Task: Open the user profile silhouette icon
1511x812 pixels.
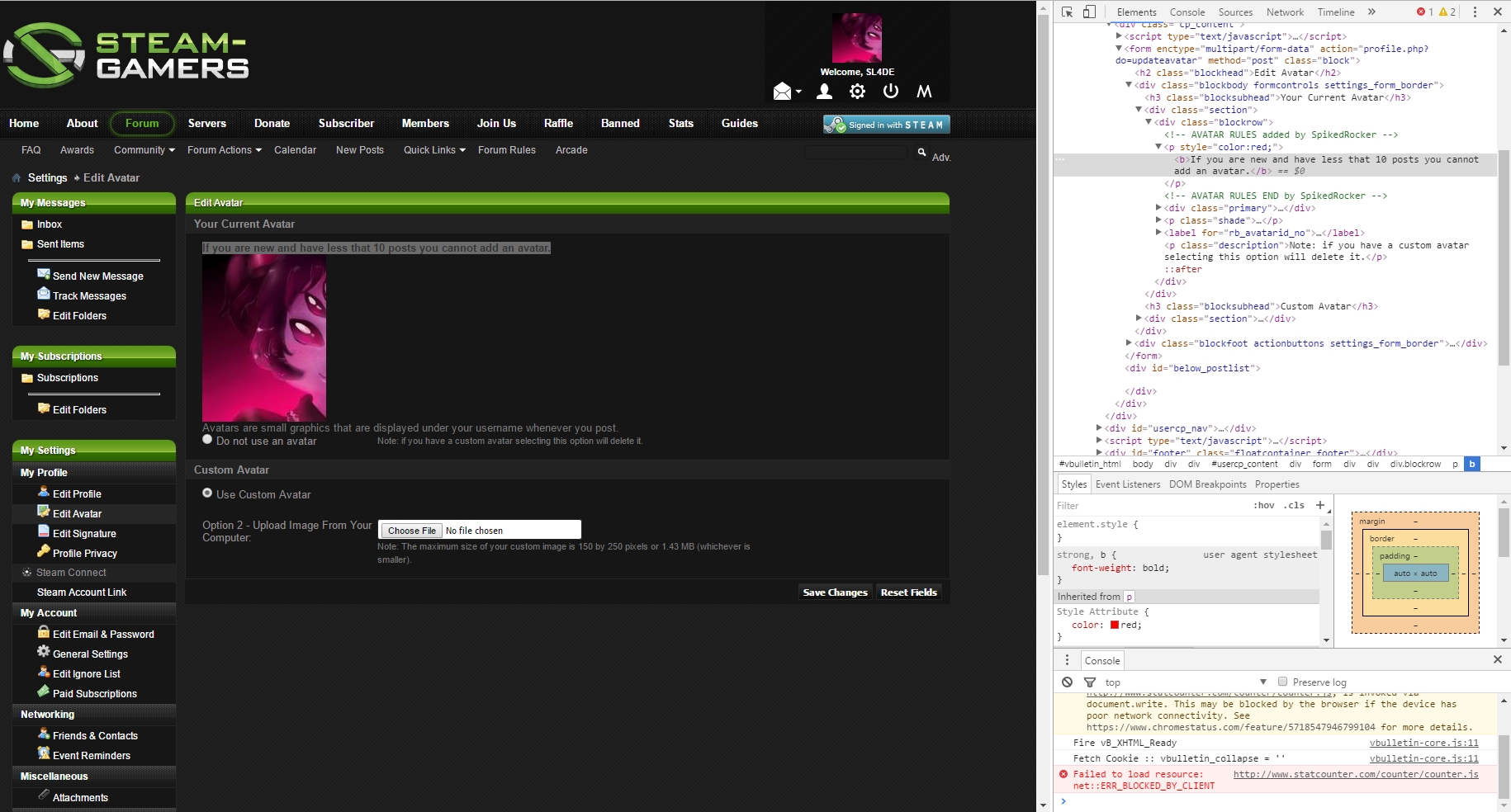Action: (x=824, y=92)
